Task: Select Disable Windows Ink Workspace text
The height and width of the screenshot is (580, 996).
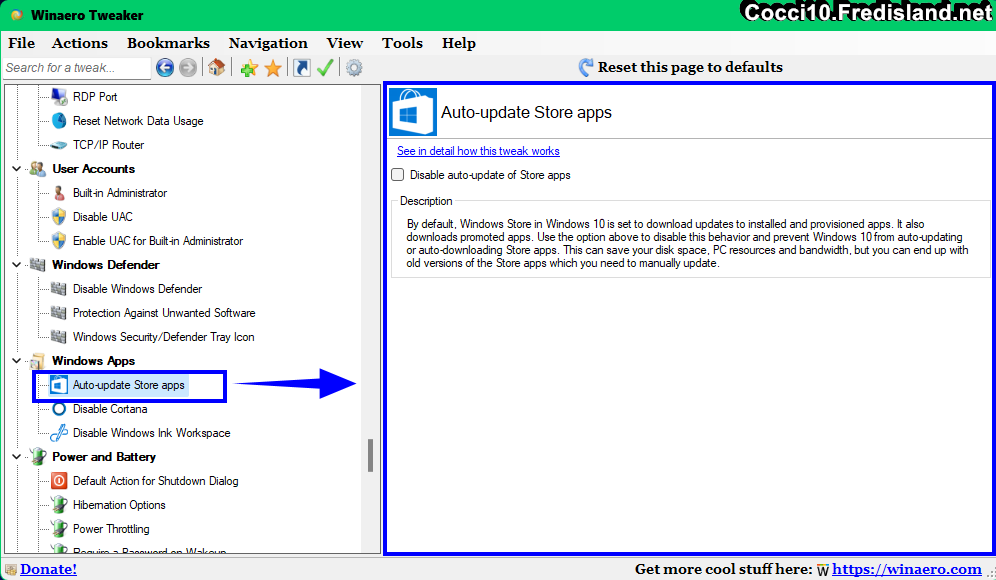Action: 151,433
